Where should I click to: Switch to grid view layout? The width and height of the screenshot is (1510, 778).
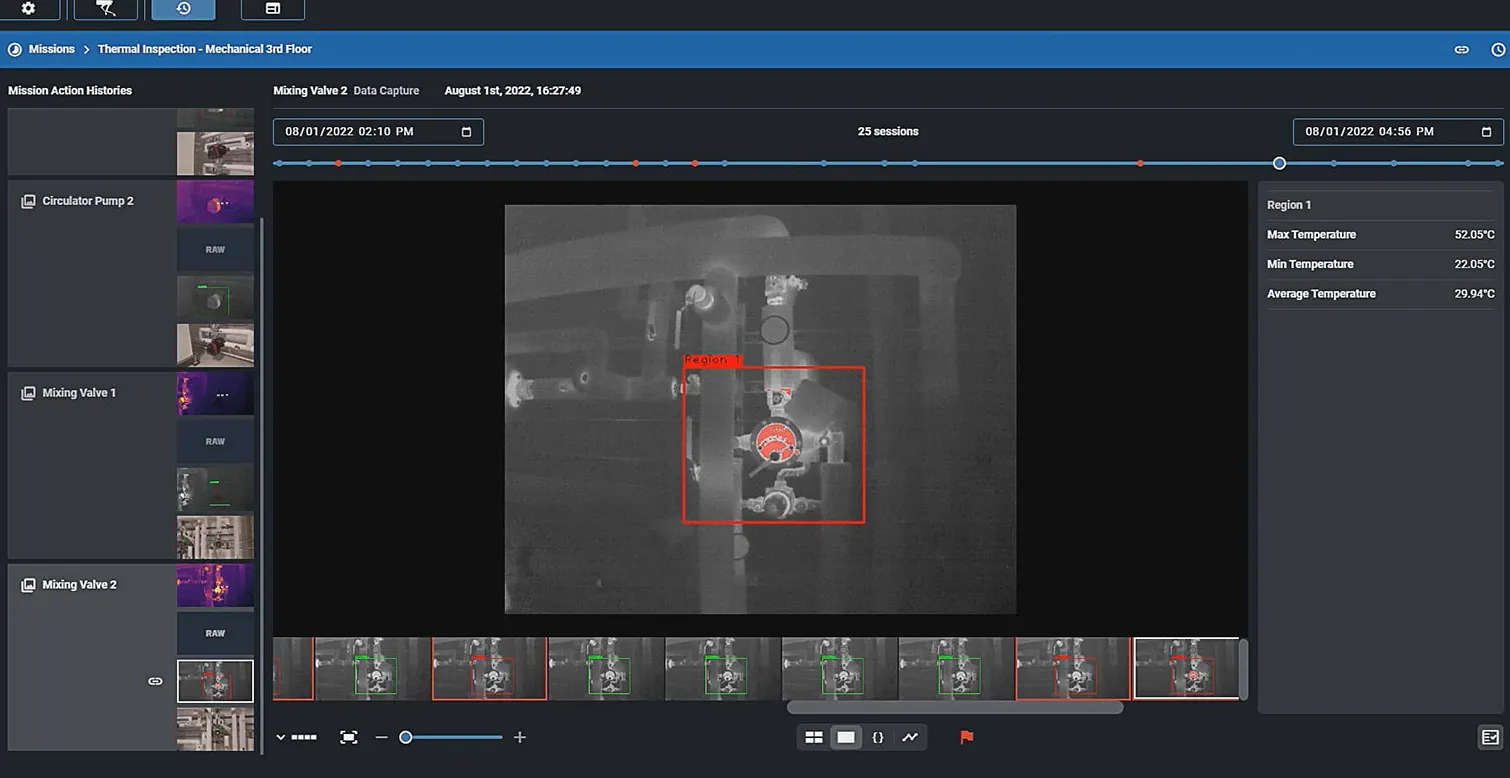coord(814,738)
